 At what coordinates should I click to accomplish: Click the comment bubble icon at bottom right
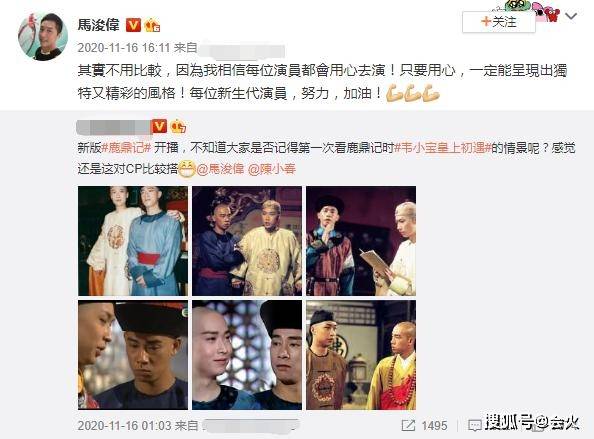[x=475, y=425]
